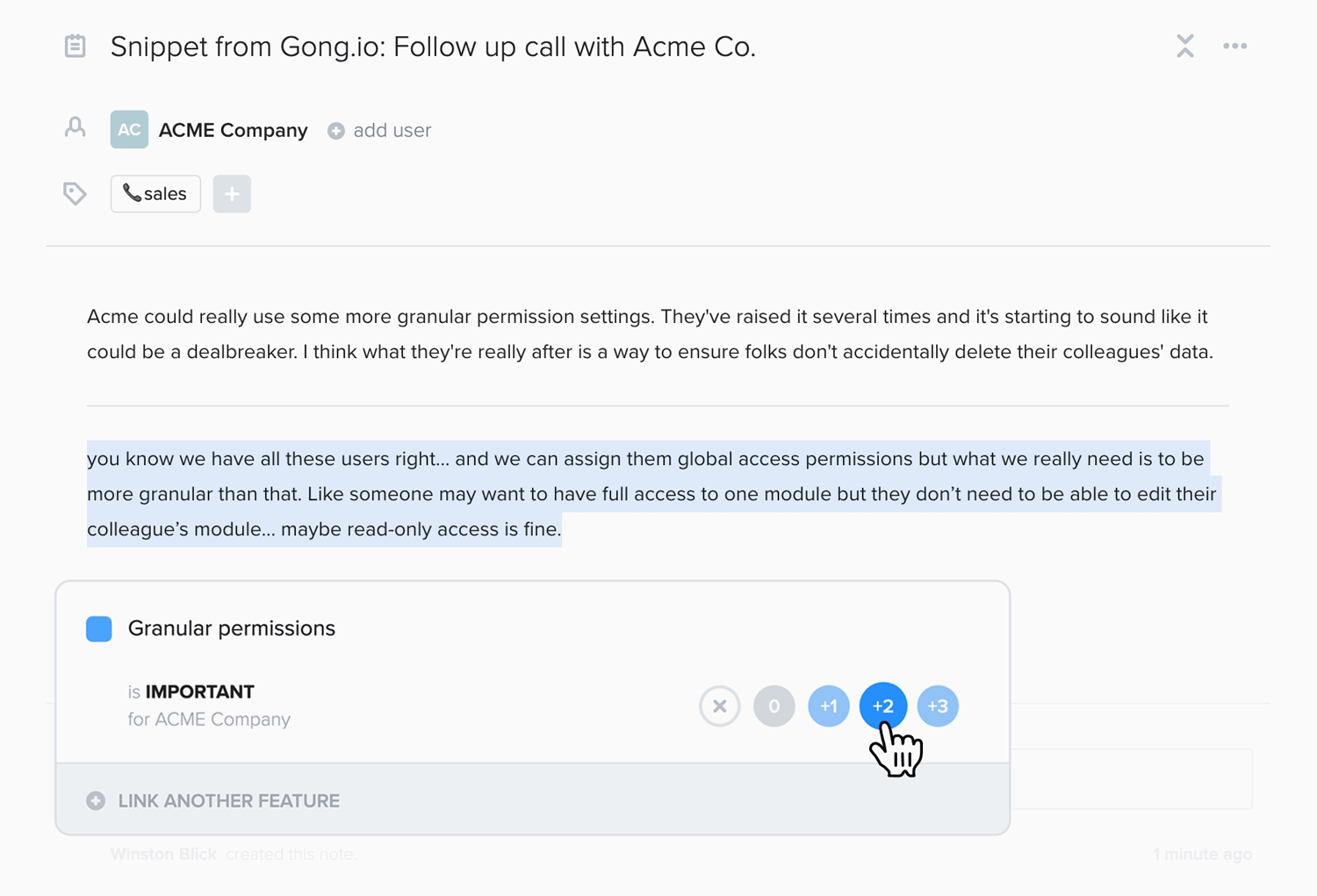This screenshot has width=1317, height=896.
Task: Select the sales tag chip
Action: pyautogui.click(x=155, y=194)
